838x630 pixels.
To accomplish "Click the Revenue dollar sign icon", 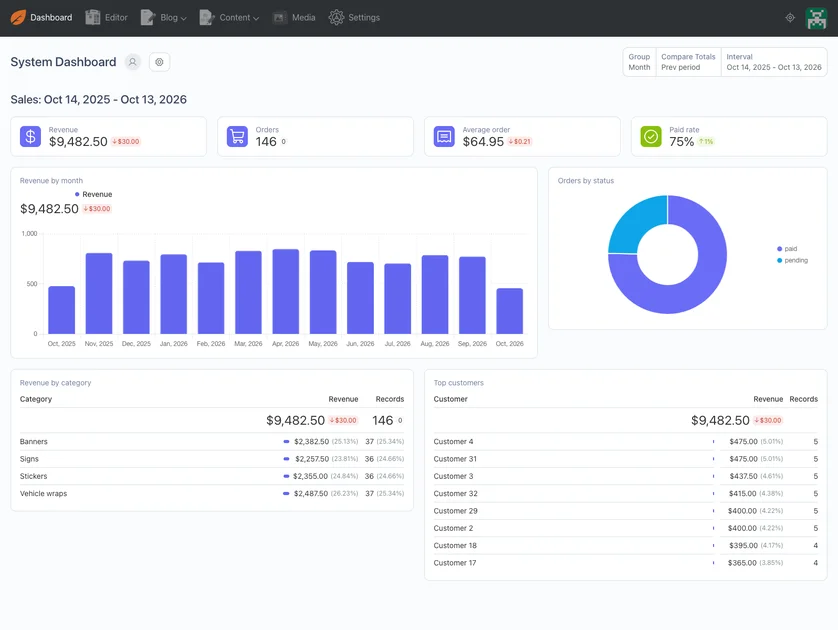I will (x=30, y=136).
